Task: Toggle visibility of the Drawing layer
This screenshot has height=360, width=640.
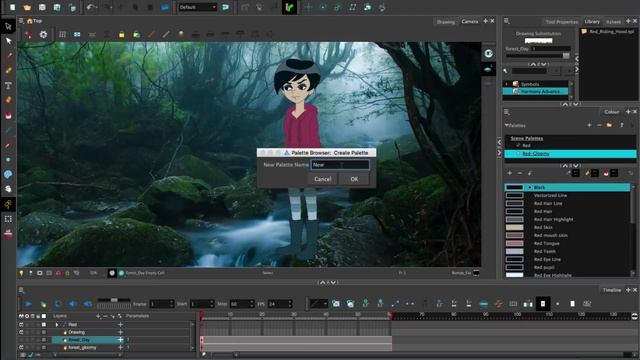Action: tap(21, 332)
